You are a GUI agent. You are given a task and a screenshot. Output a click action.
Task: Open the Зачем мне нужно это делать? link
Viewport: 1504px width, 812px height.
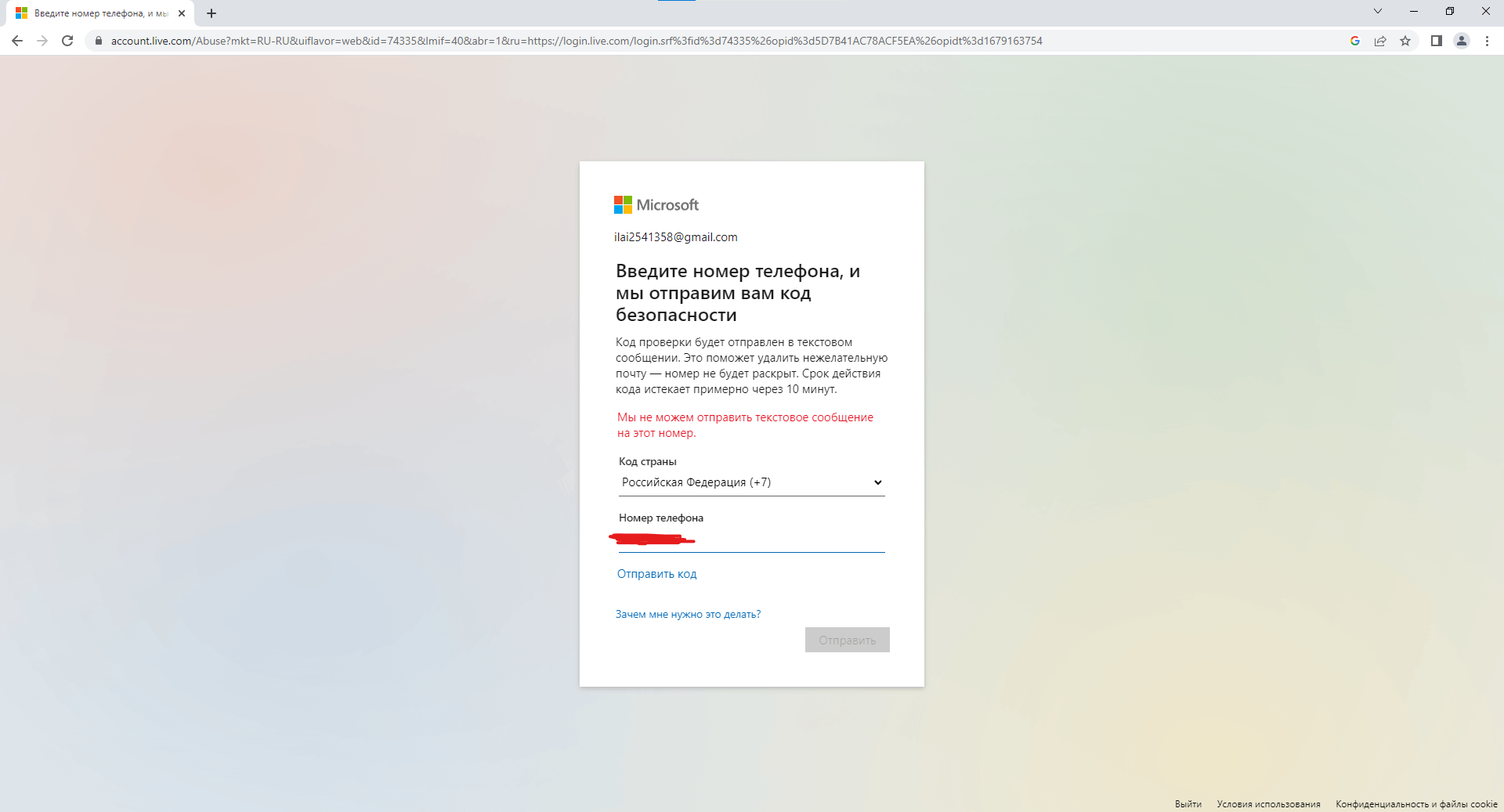click(688, 615)
